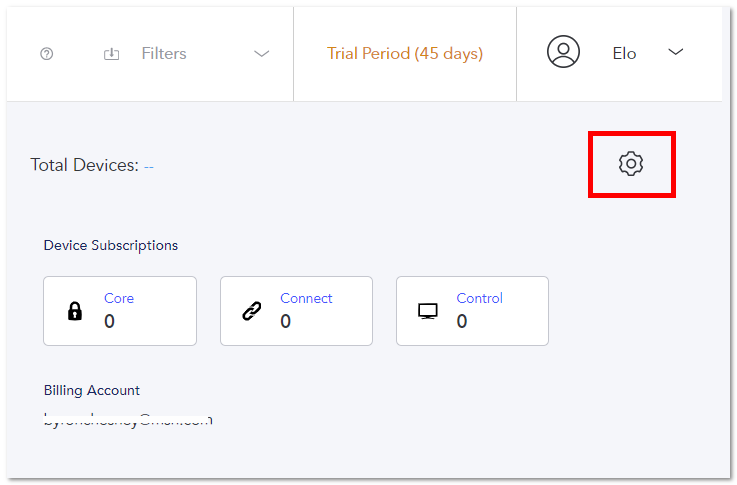Viewport: 737px width, 485px height.
Task: Click the Control monitor icon
Action: 428,311
